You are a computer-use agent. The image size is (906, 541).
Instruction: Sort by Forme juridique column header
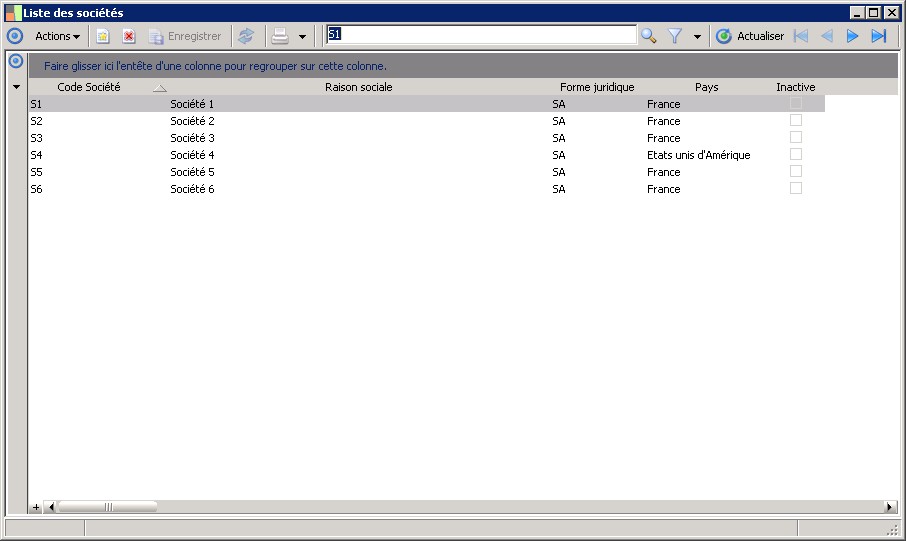[x=597, y=87]
